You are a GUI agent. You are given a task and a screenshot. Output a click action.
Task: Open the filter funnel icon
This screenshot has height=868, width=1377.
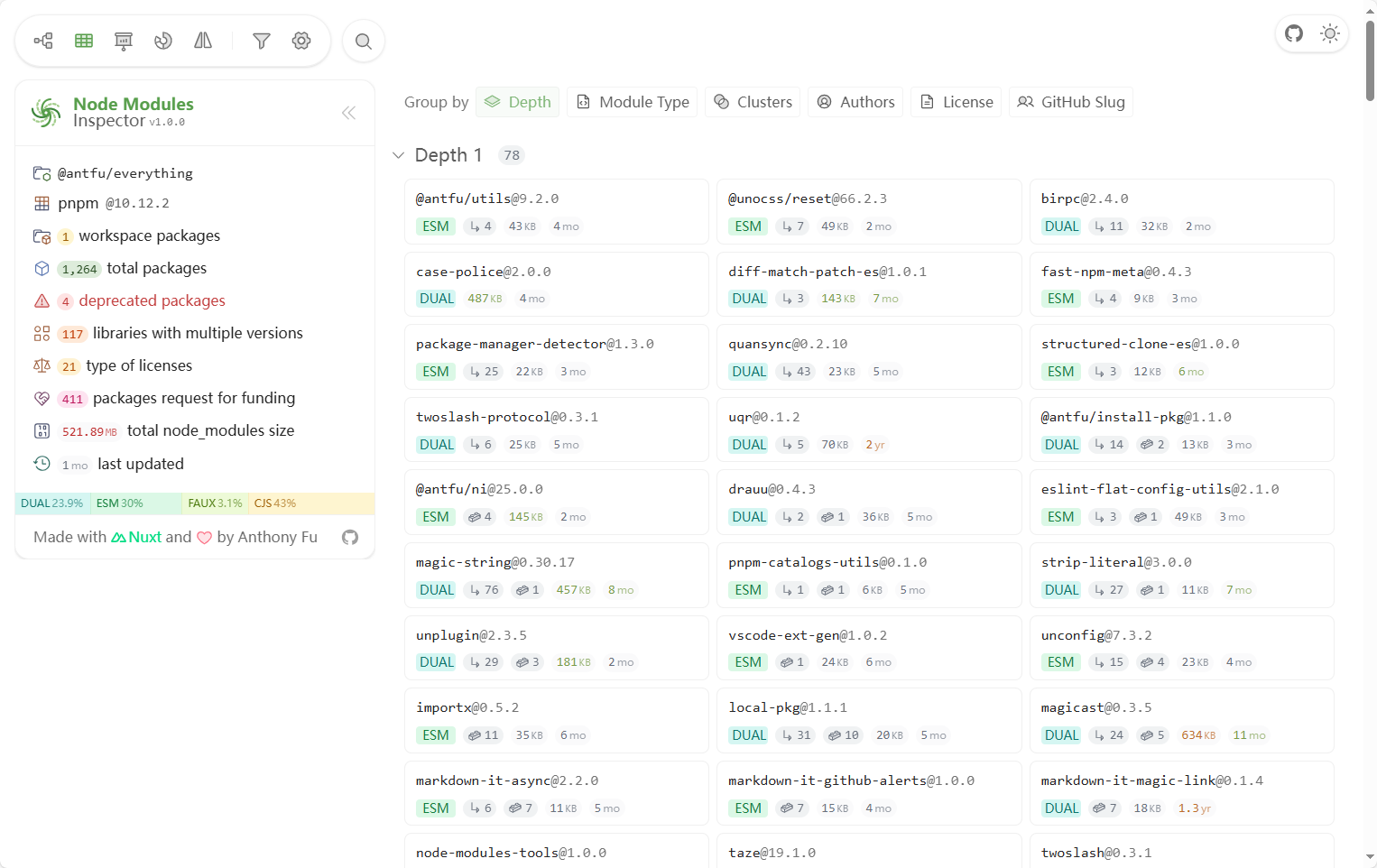(262, 41)
